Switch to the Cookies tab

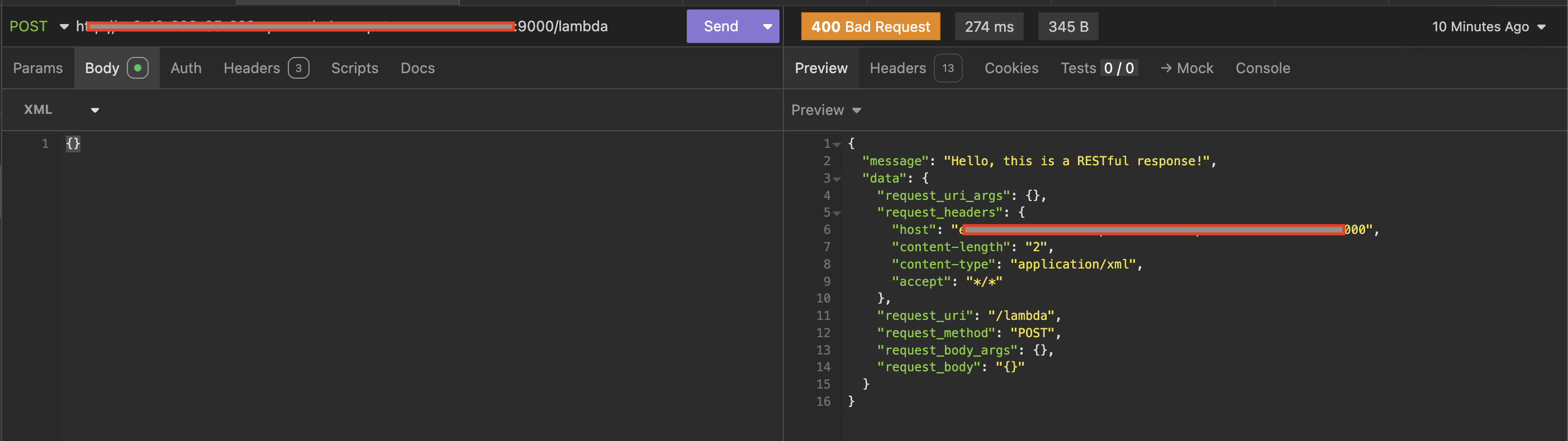tap(1011, 68)
